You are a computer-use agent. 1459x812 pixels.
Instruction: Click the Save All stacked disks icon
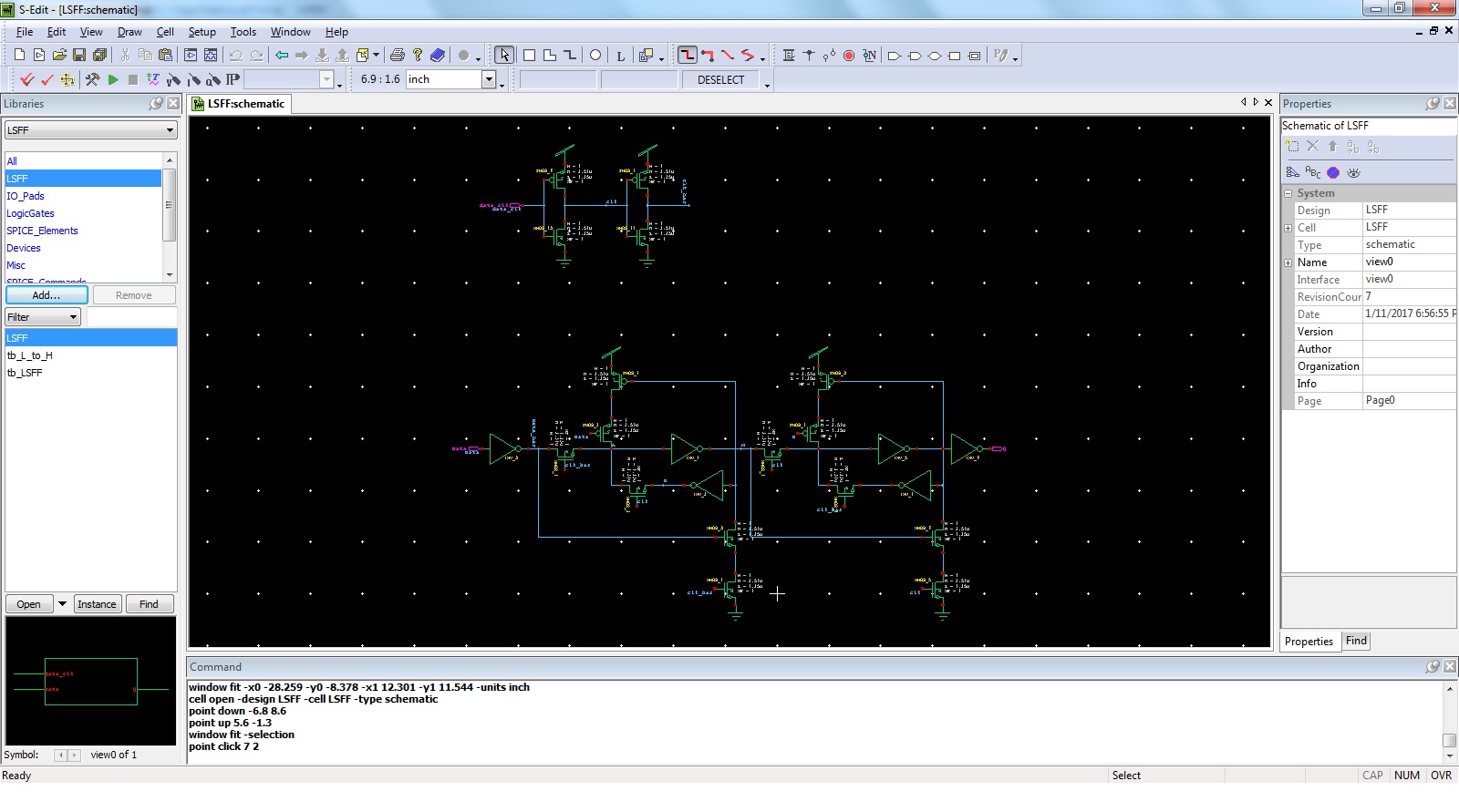click(99, 56)
